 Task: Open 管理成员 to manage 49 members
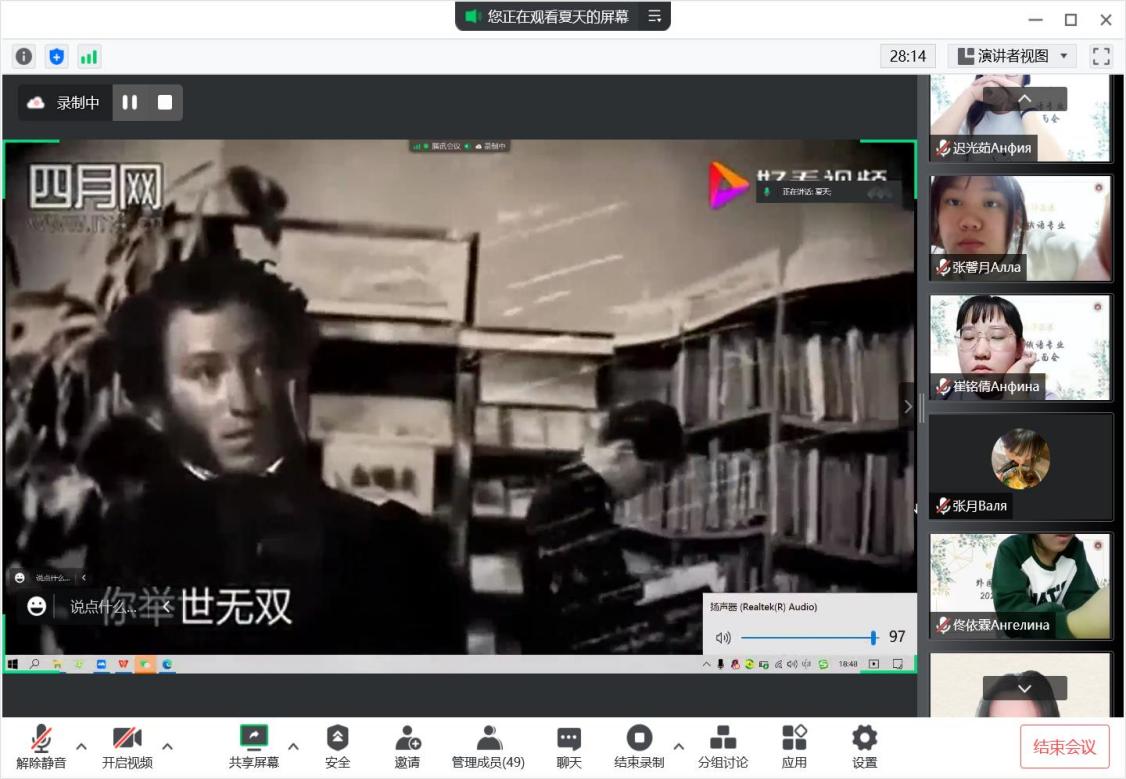487,745
